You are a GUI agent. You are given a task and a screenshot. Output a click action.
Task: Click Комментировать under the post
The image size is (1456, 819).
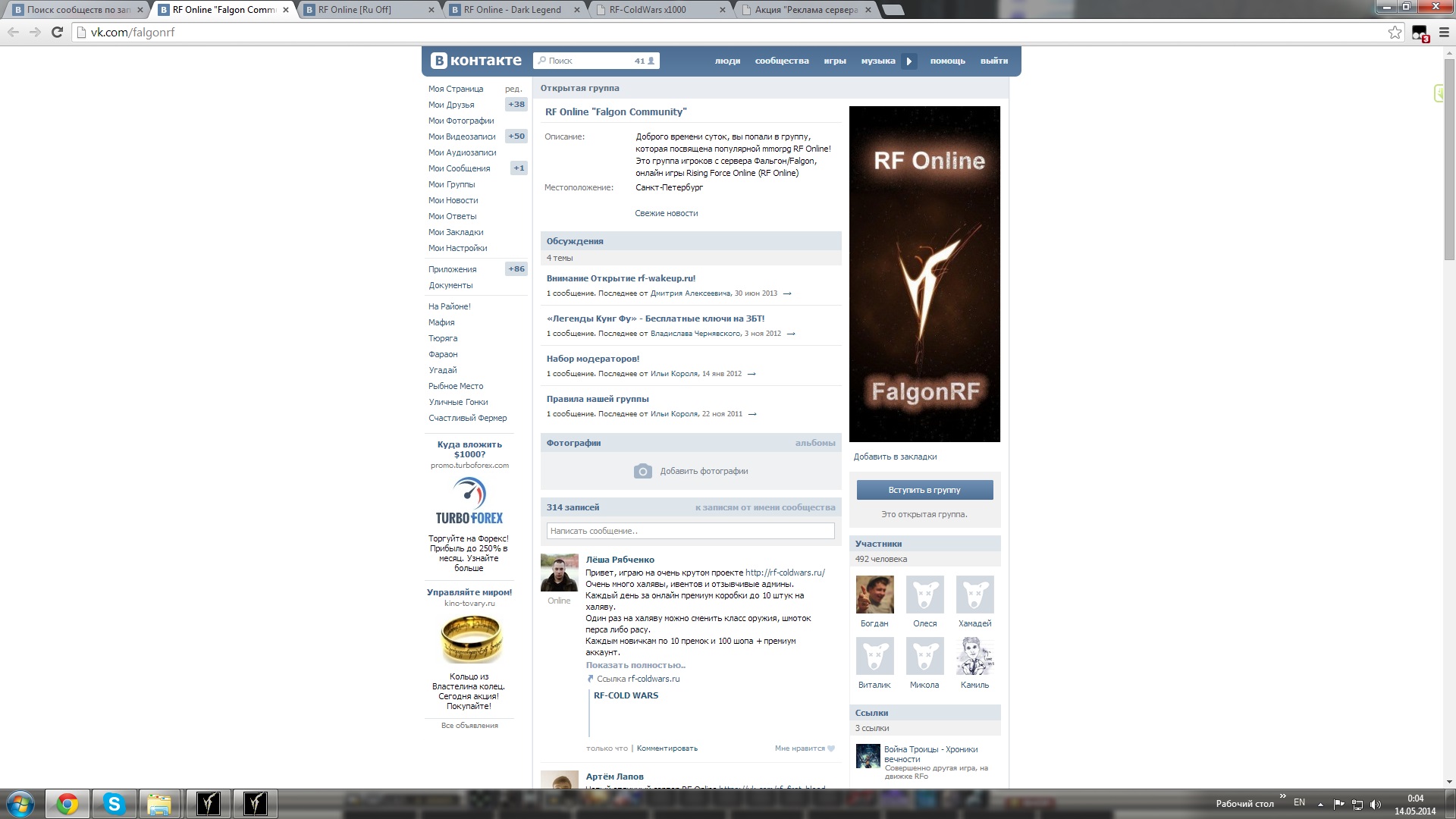667,748
